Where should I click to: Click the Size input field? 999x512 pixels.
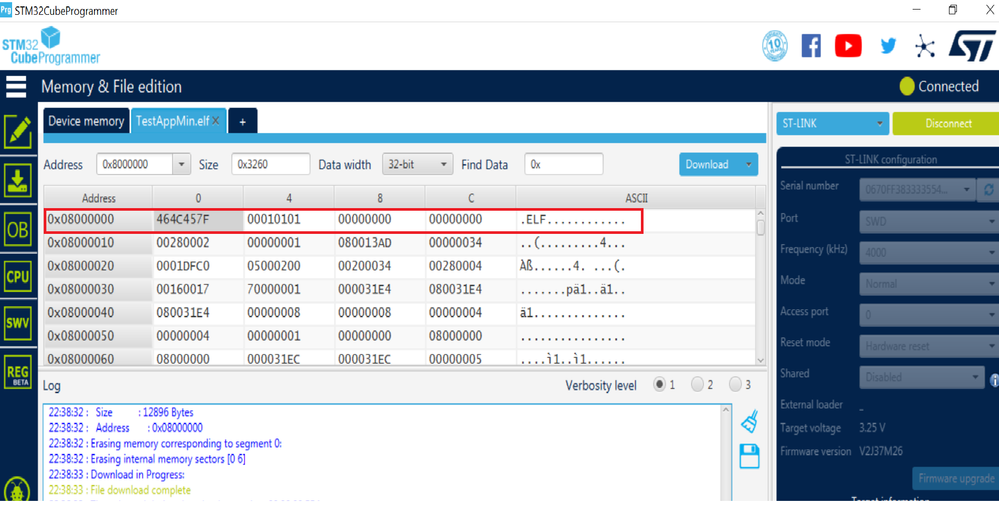pos(271,164)
